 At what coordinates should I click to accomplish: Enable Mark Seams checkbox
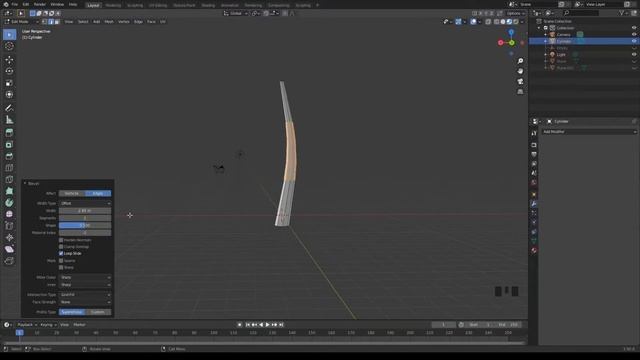61,260
